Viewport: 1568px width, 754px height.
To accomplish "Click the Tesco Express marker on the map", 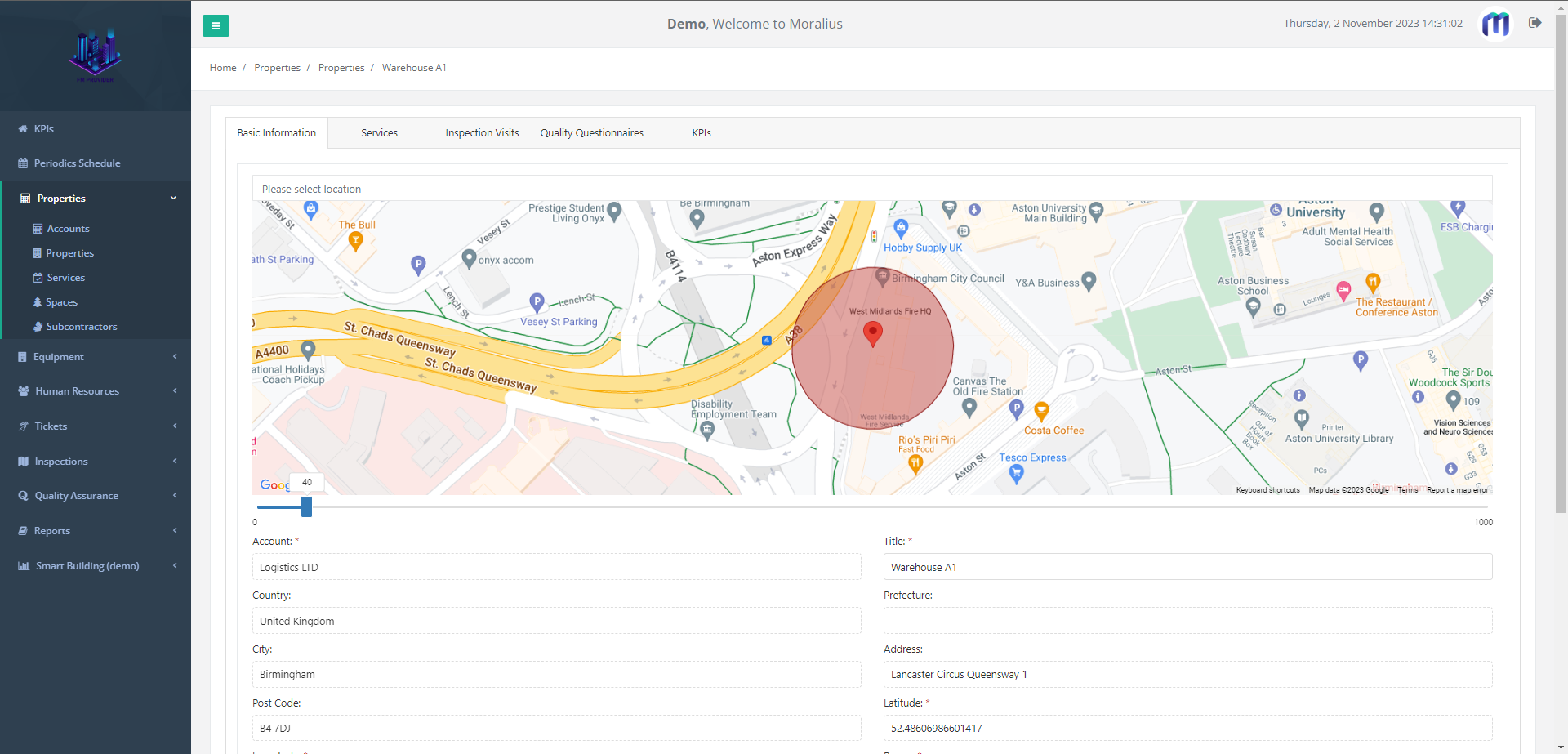I will [1016, 475].
